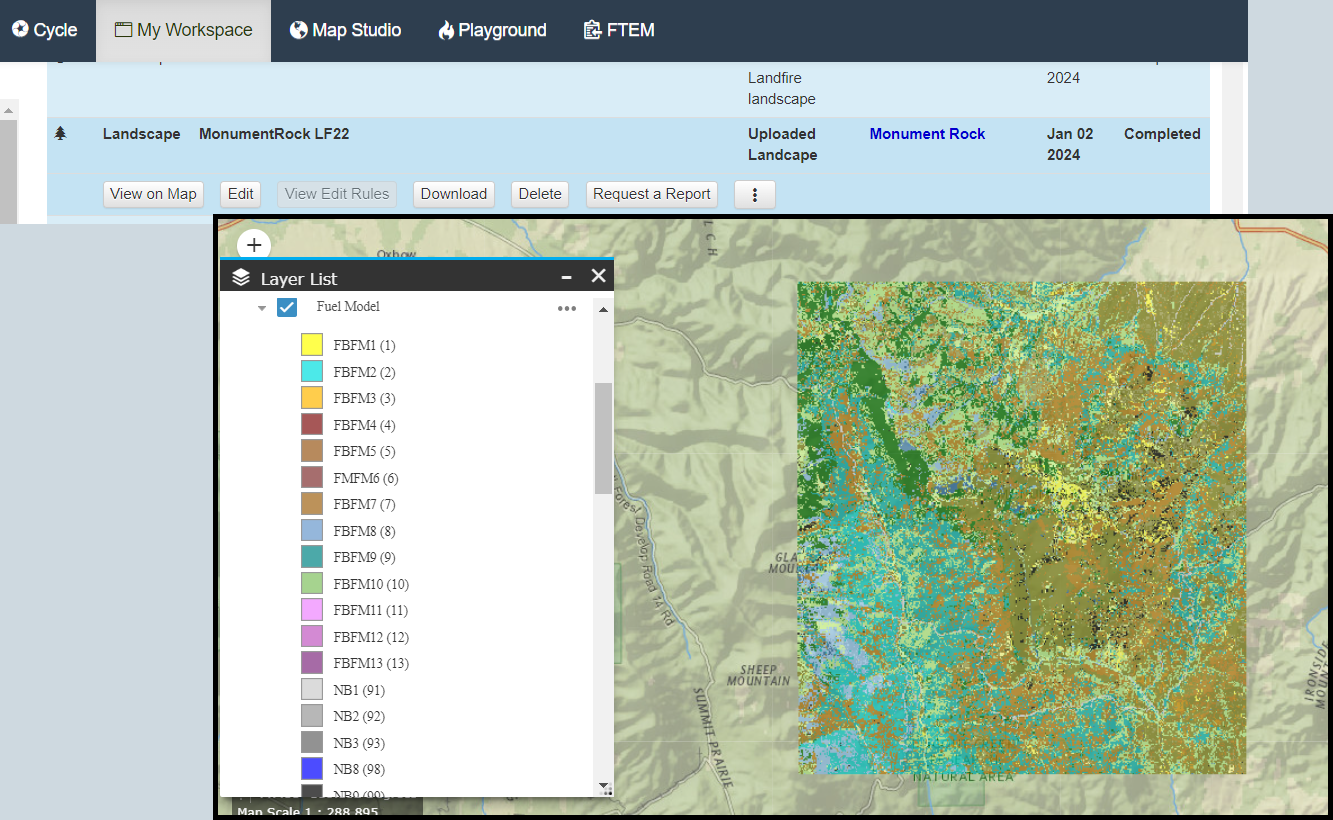
Task: Open the Monument Rock link
Action: [x=927, y=134]
